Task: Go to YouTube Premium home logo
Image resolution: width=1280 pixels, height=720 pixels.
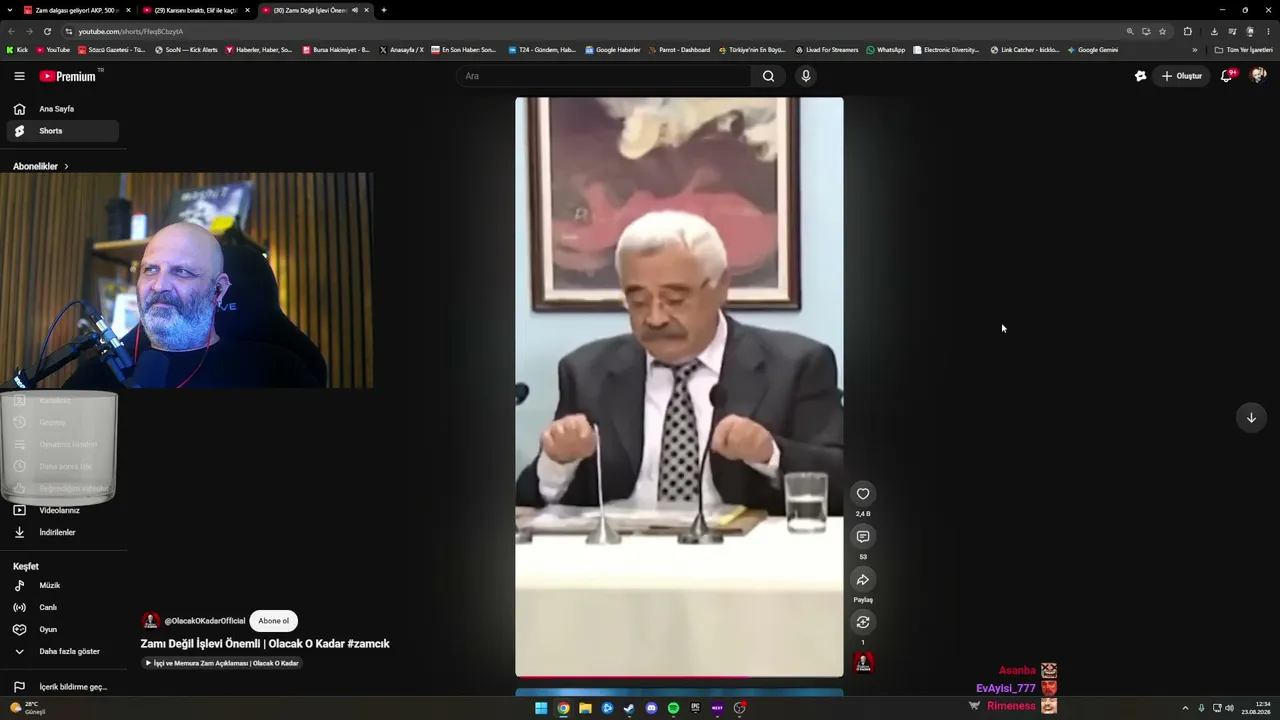Action: pos(68,76)
